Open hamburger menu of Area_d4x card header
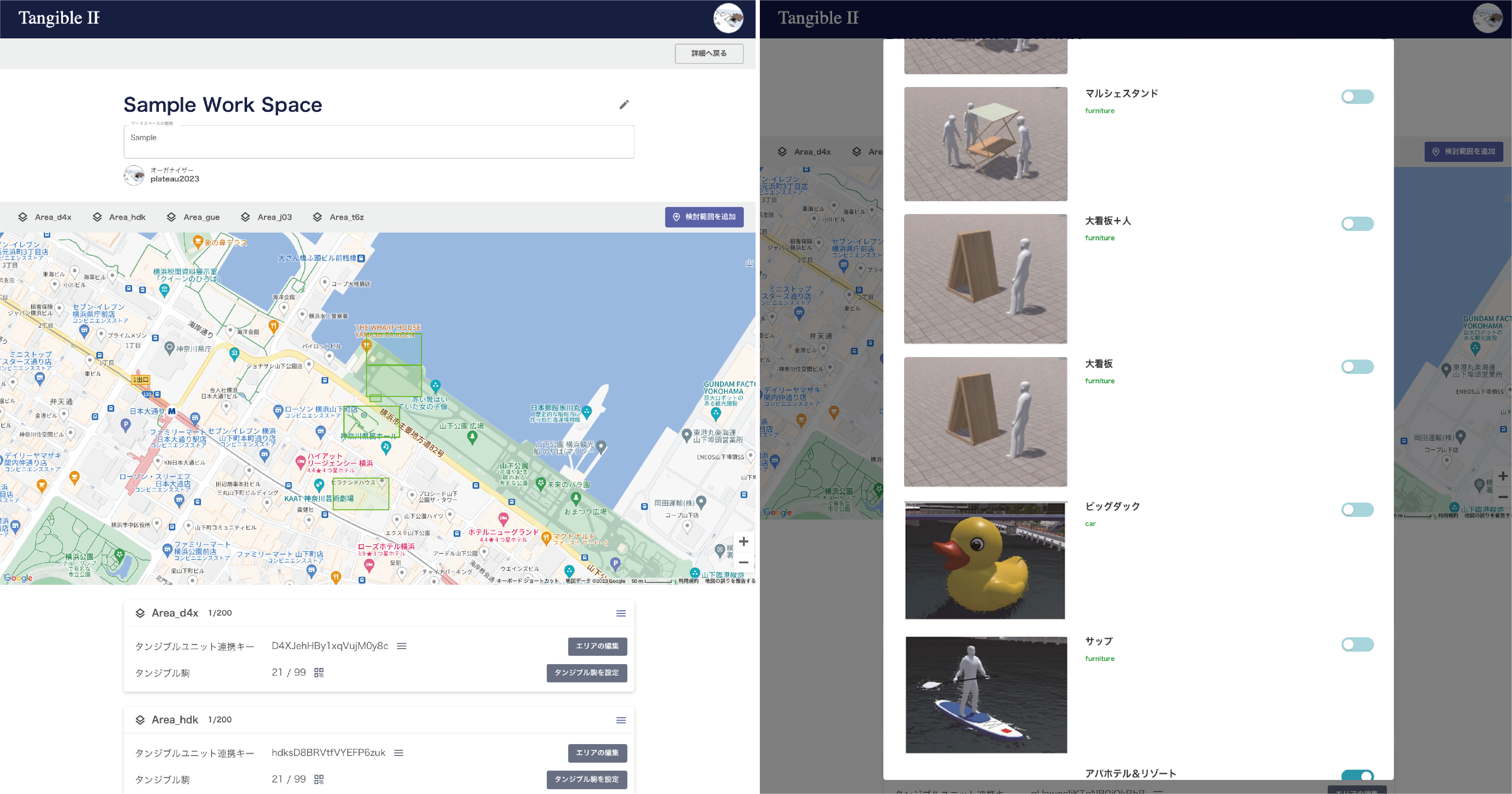 (x=621, y=613)
